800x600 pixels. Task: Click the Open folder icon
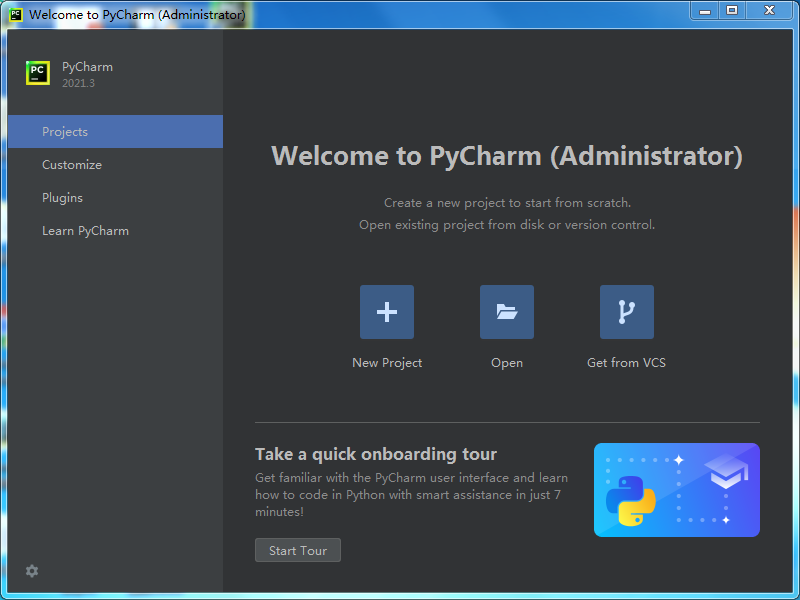coord(507,312)
